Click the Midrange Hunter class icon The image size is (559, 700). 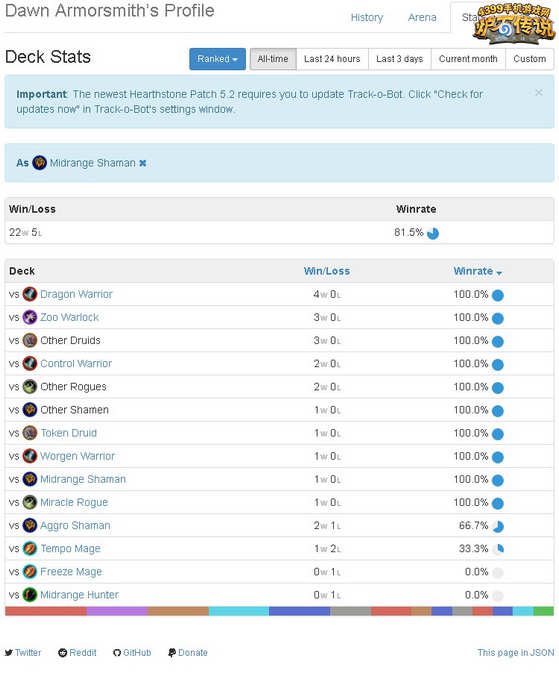point(30,595)
